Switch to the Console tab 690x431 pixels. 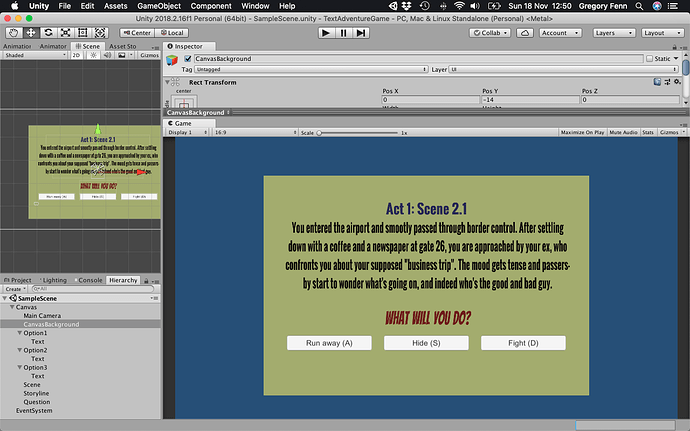coord(90,280)
